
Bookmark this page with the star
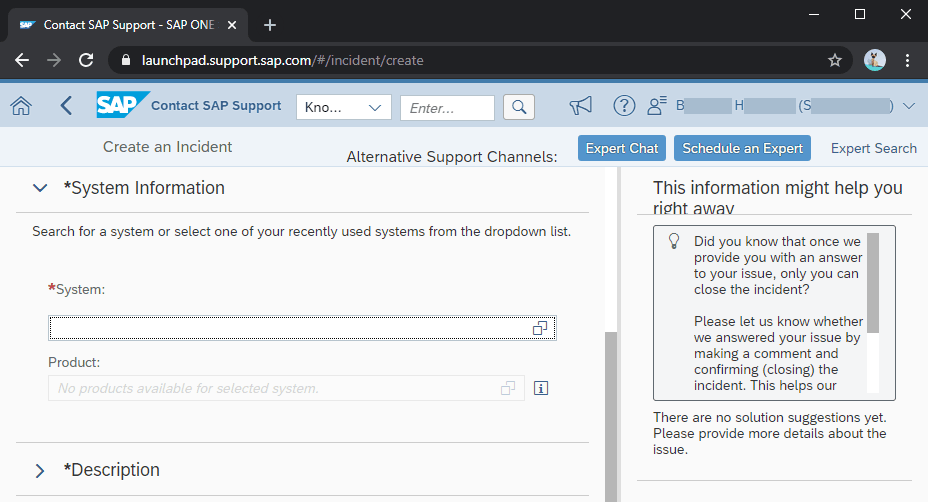834,60
